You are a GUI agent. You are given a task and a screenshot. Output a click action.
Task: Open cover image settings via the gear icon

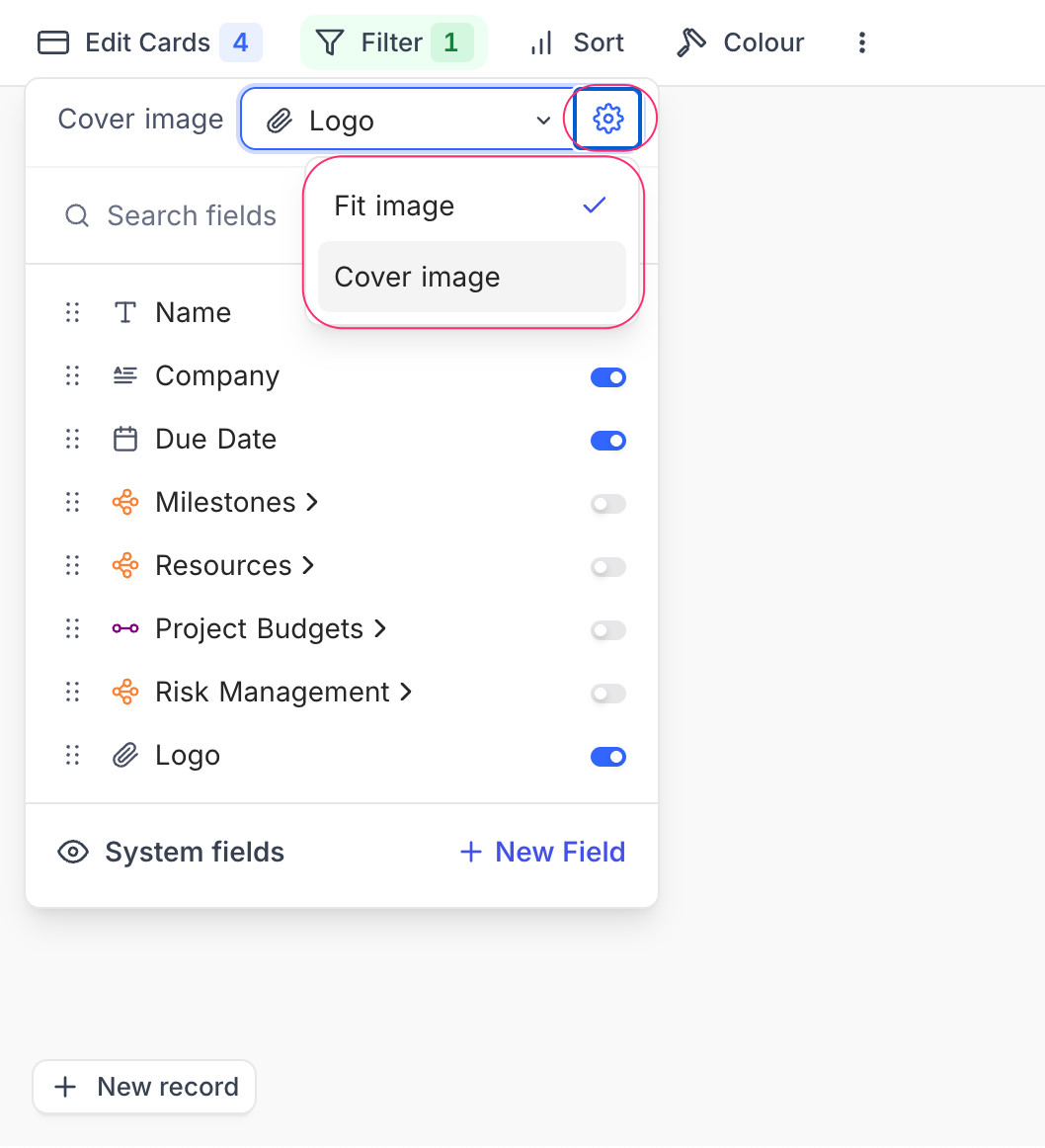(x=609, y=118)
